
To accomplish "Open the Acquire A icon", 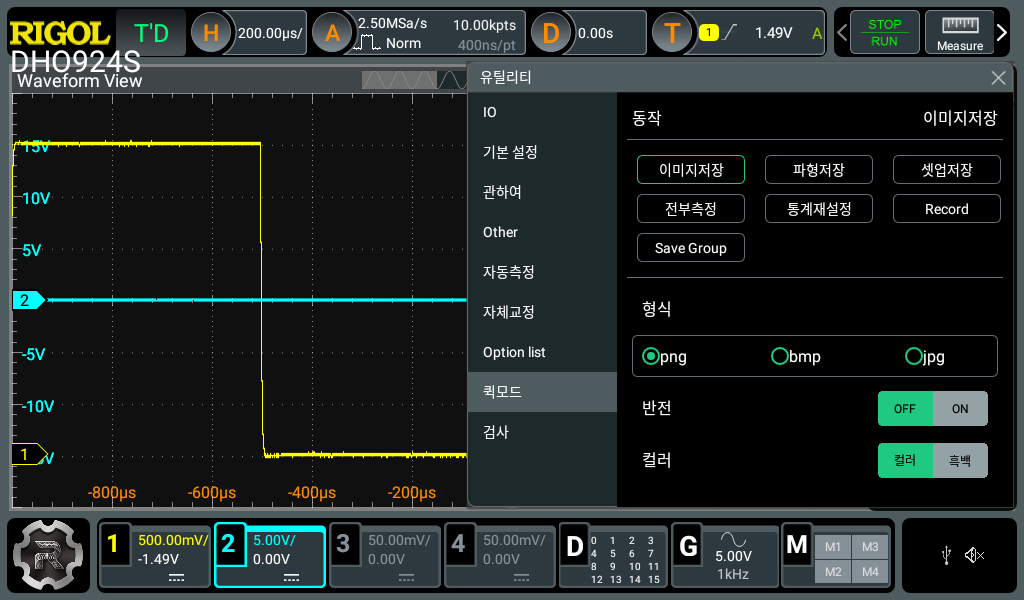I will click(x=332, y=33).
